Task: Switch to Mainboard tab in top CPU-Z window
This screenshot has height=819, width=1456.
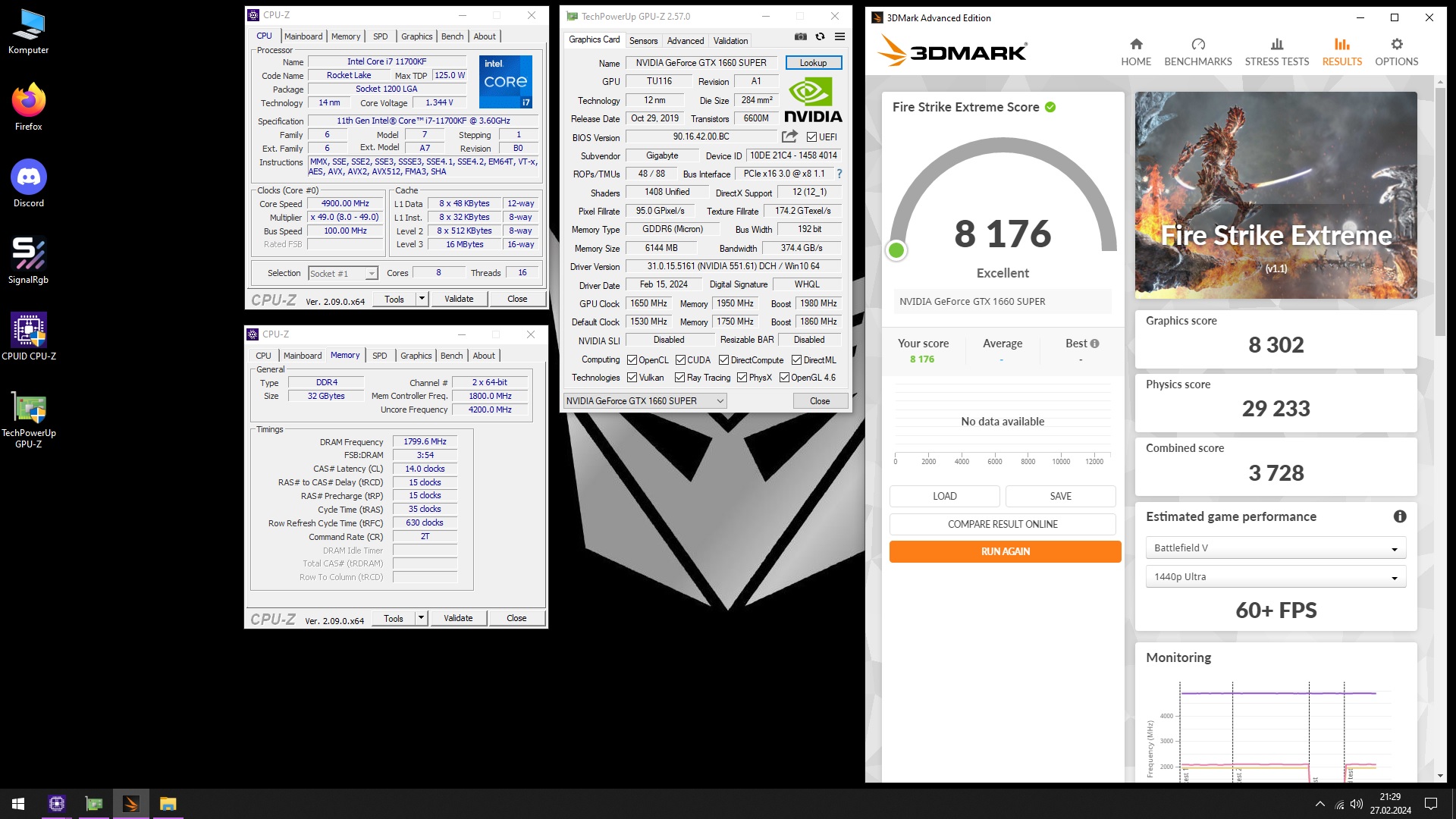Action: (303, 36)
